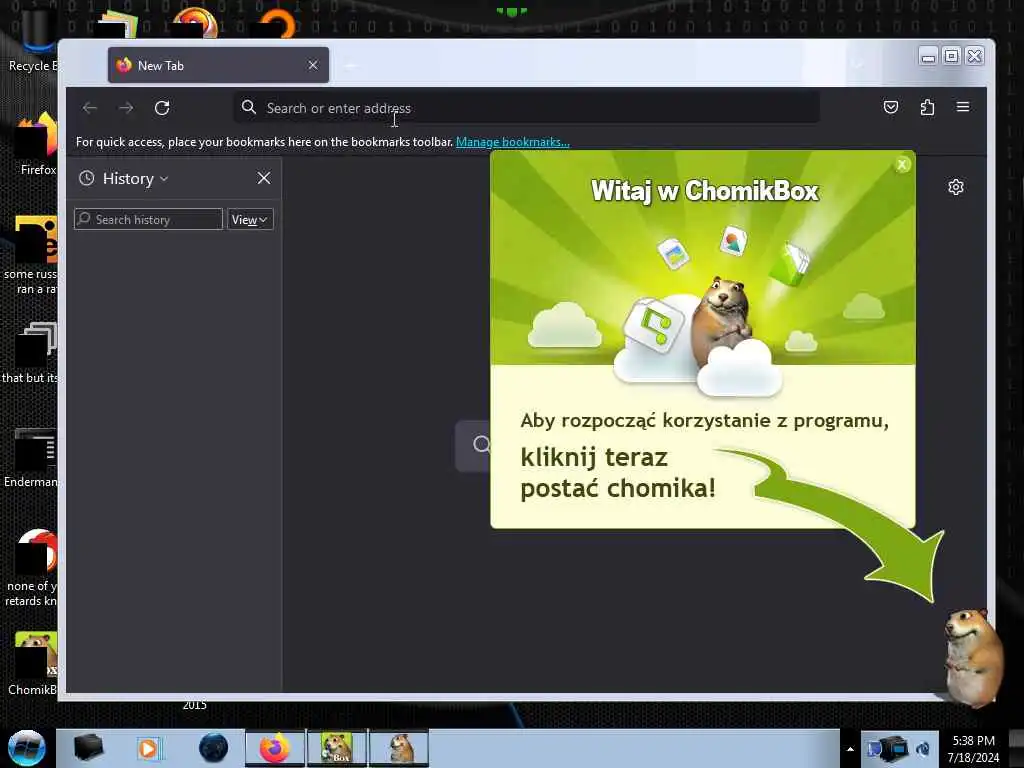Focus the Search or enter address bar

(x=526, y=108)
